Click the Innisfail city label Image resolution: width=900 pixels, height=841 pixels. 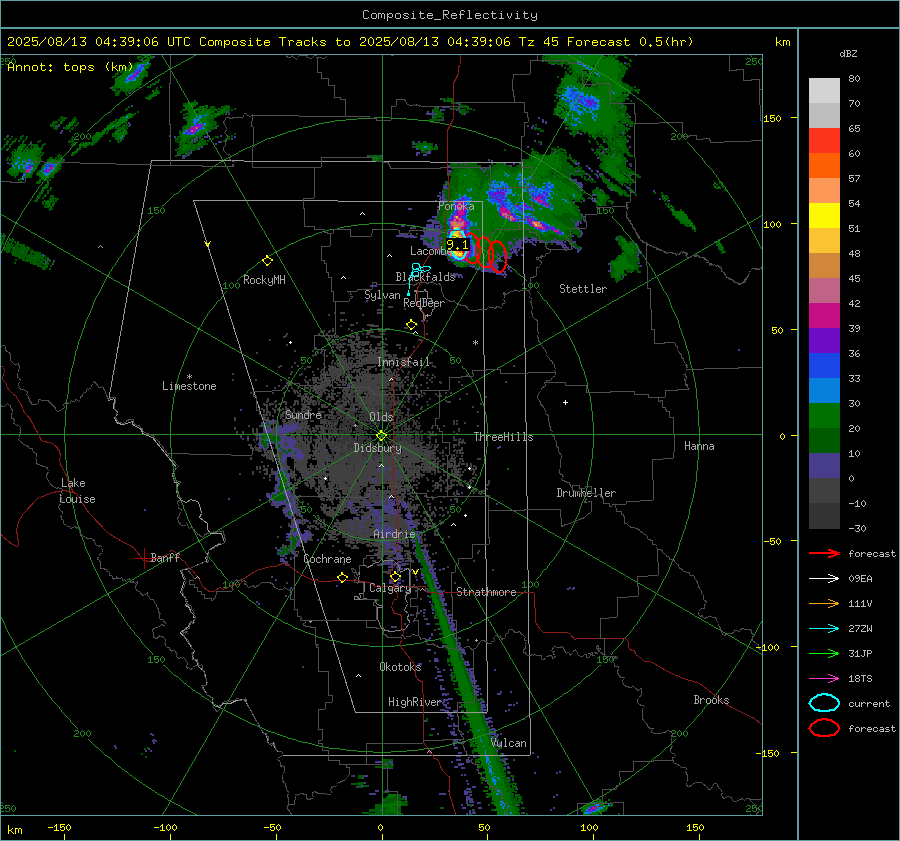403,362
